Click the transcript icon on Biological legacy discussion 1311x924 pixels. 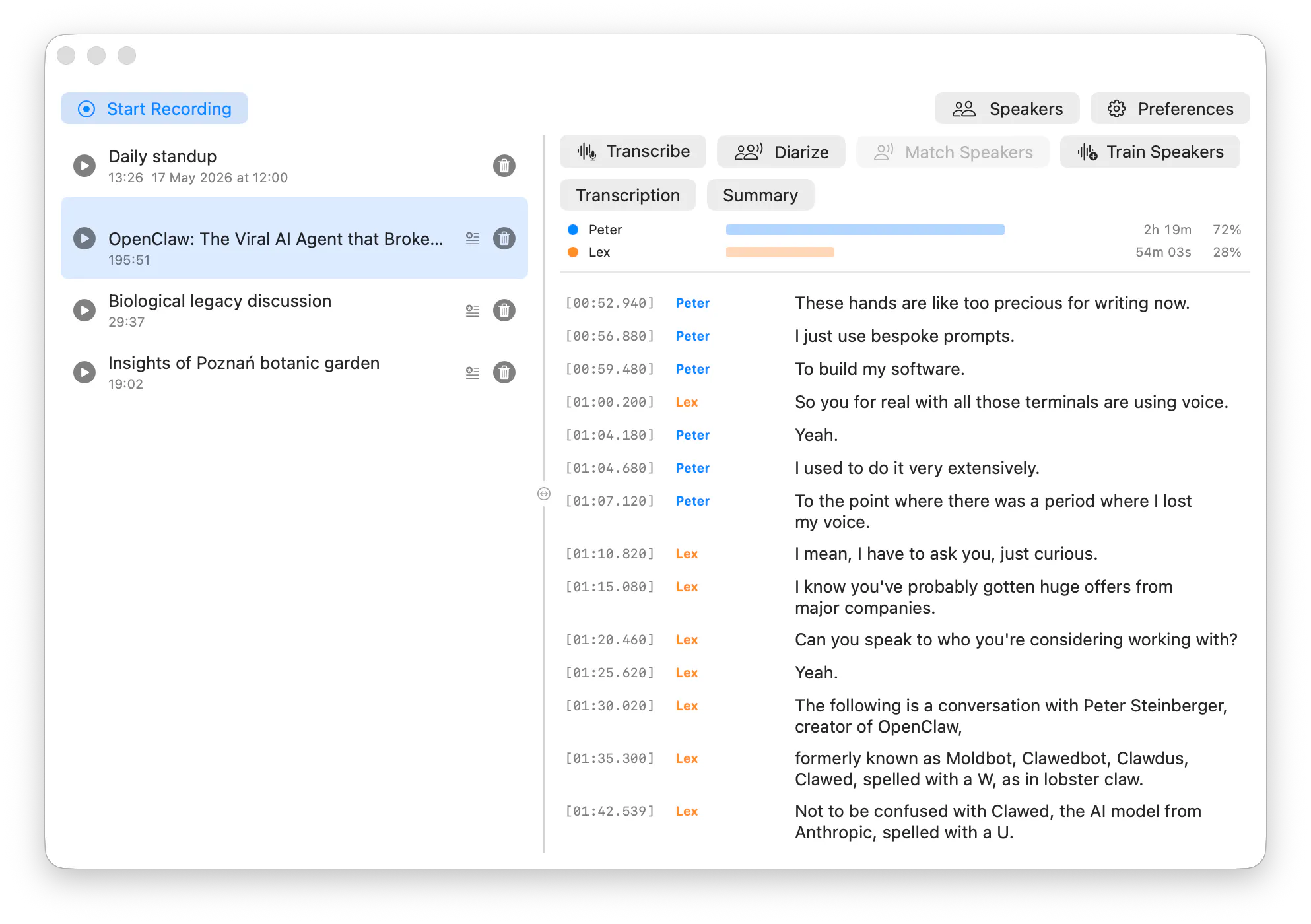tap(473, 310)
